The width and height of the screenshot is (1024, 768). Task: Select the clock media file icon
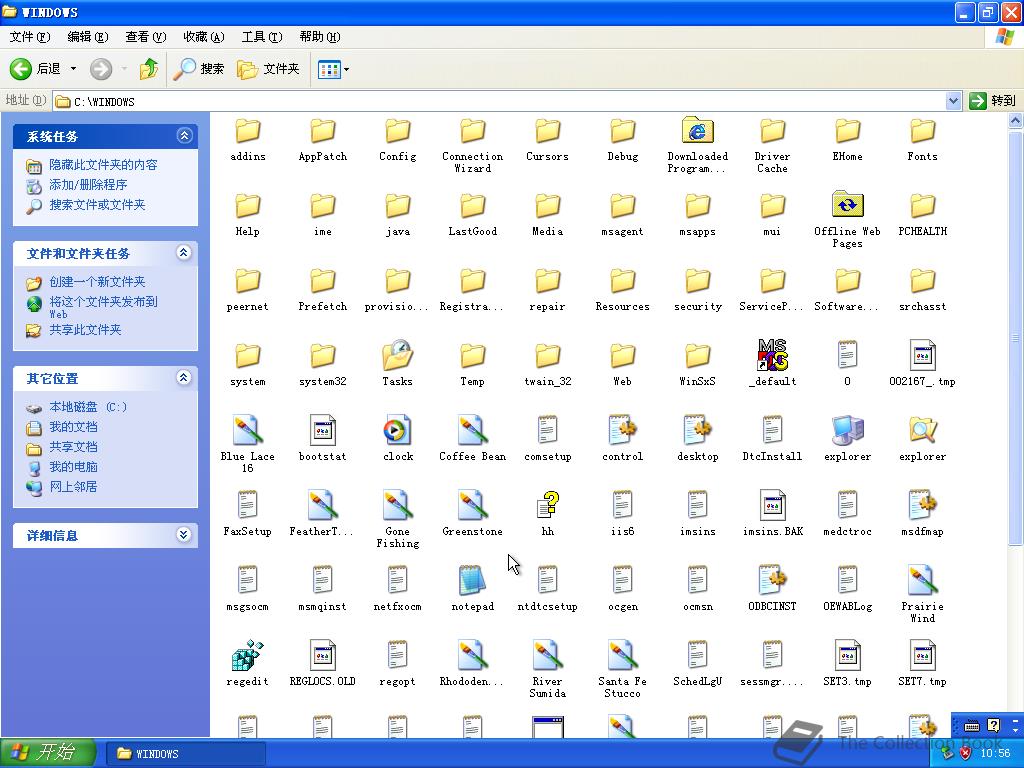(x=397, y=430)
